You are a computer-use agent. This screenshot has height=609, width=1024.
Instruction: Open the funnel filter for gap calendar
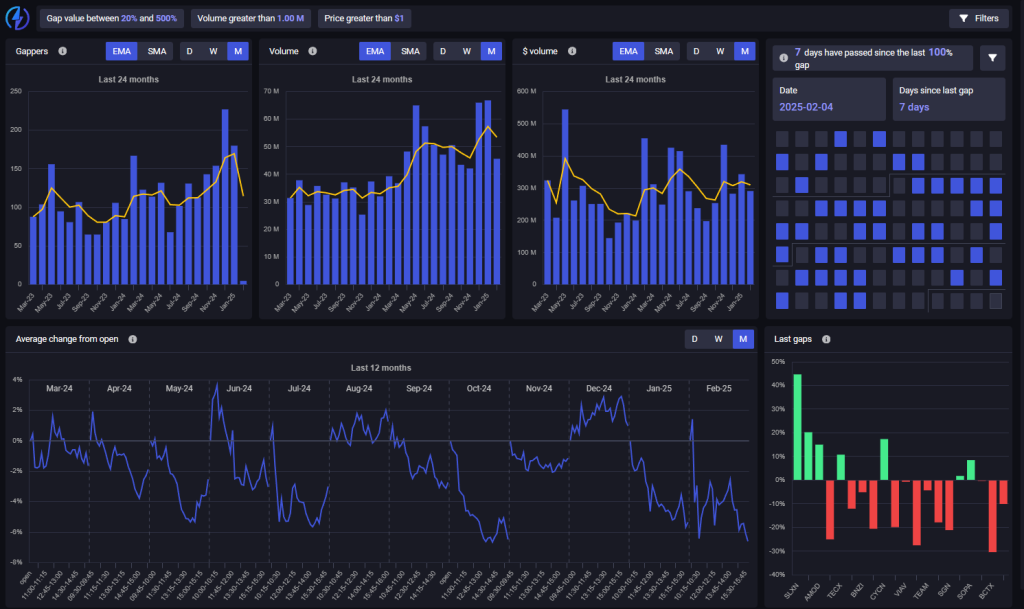[992, 58]
